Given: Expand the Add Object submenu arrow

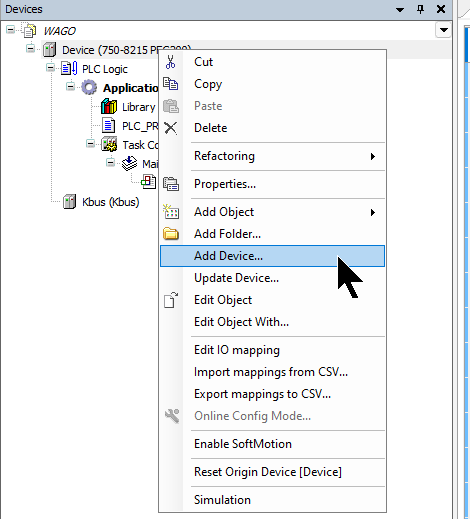Looking at the screenshot, I should (x=373, y=212).
